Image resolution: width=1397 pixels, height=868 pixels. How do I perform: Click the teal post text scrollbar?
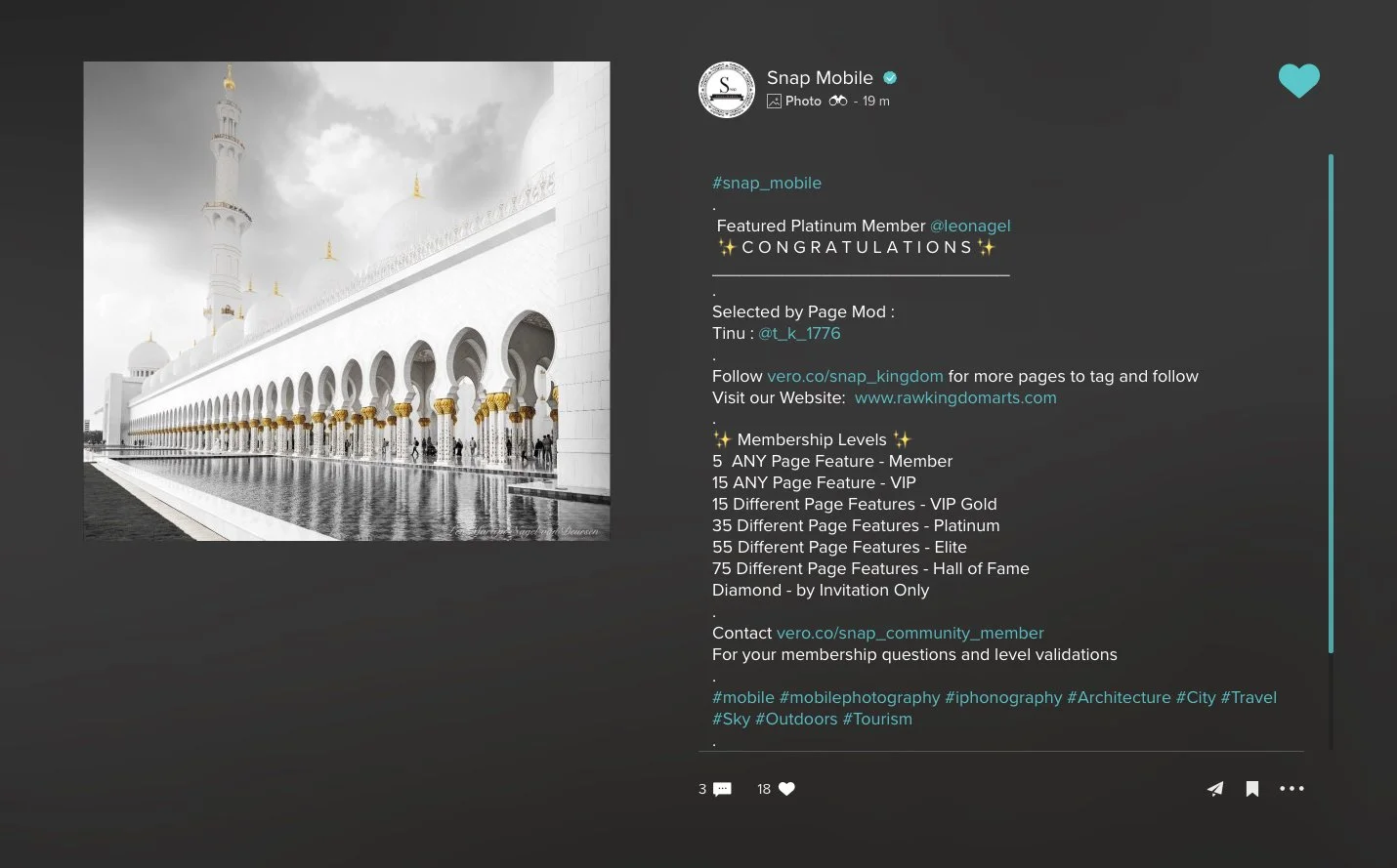[1331, 403]
